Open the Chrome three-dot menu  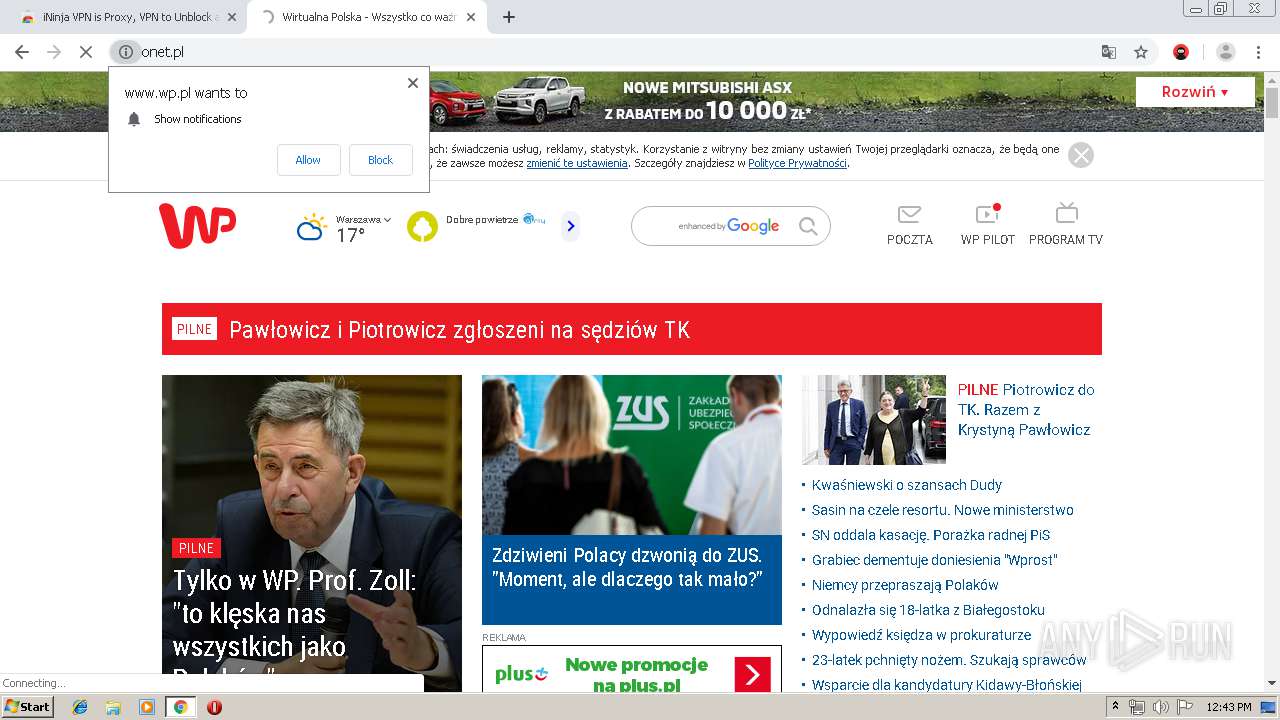[1259, 52]
